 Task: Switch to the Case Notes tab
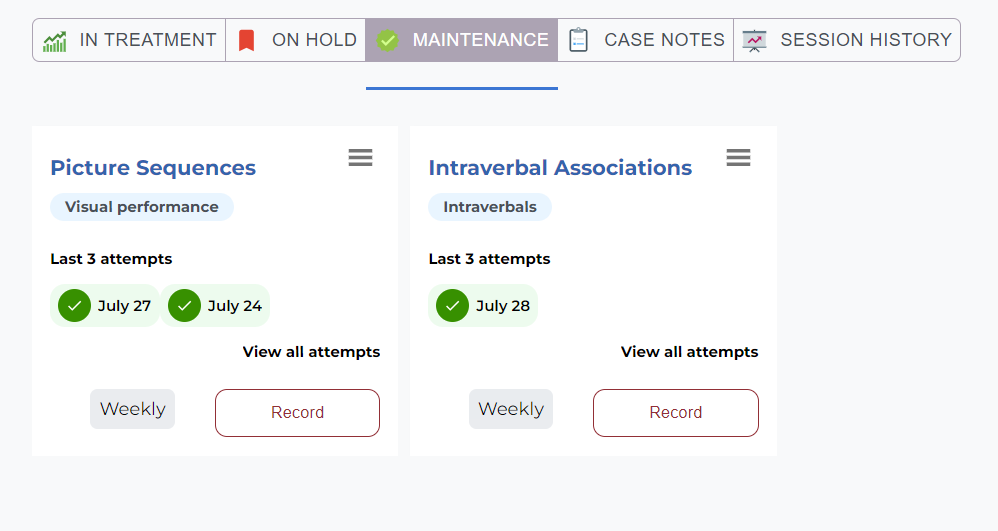pyautogui.click(x=645, y=40)
